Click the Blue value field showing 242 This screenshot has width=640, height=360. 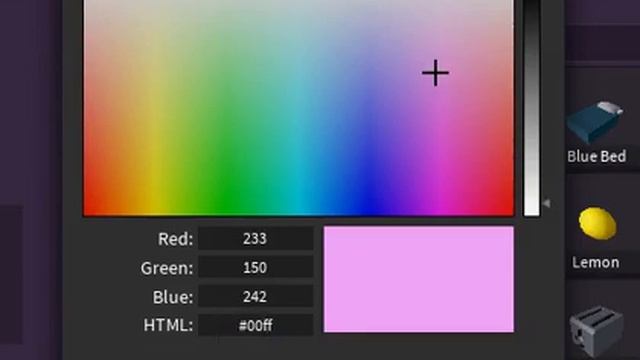click(x=256, y=296)
